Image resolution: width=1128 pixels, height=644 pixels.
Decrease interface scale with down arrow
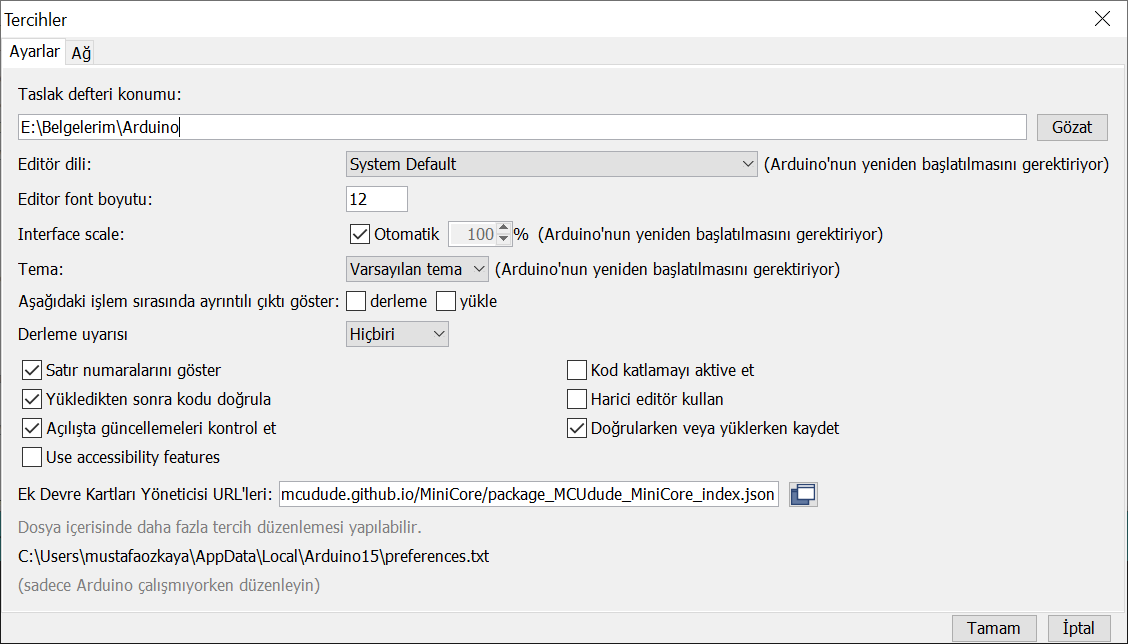coord(504,240)
